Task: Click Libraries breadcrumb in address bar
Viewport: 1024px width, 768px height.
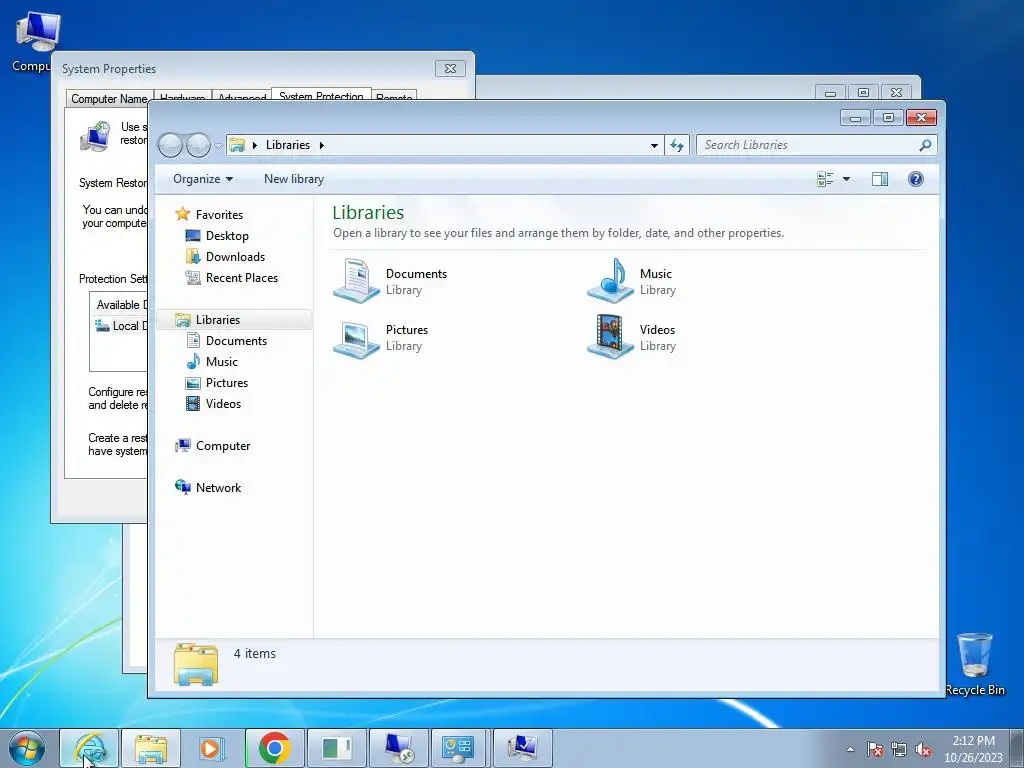Action: (x=288, y=145)
